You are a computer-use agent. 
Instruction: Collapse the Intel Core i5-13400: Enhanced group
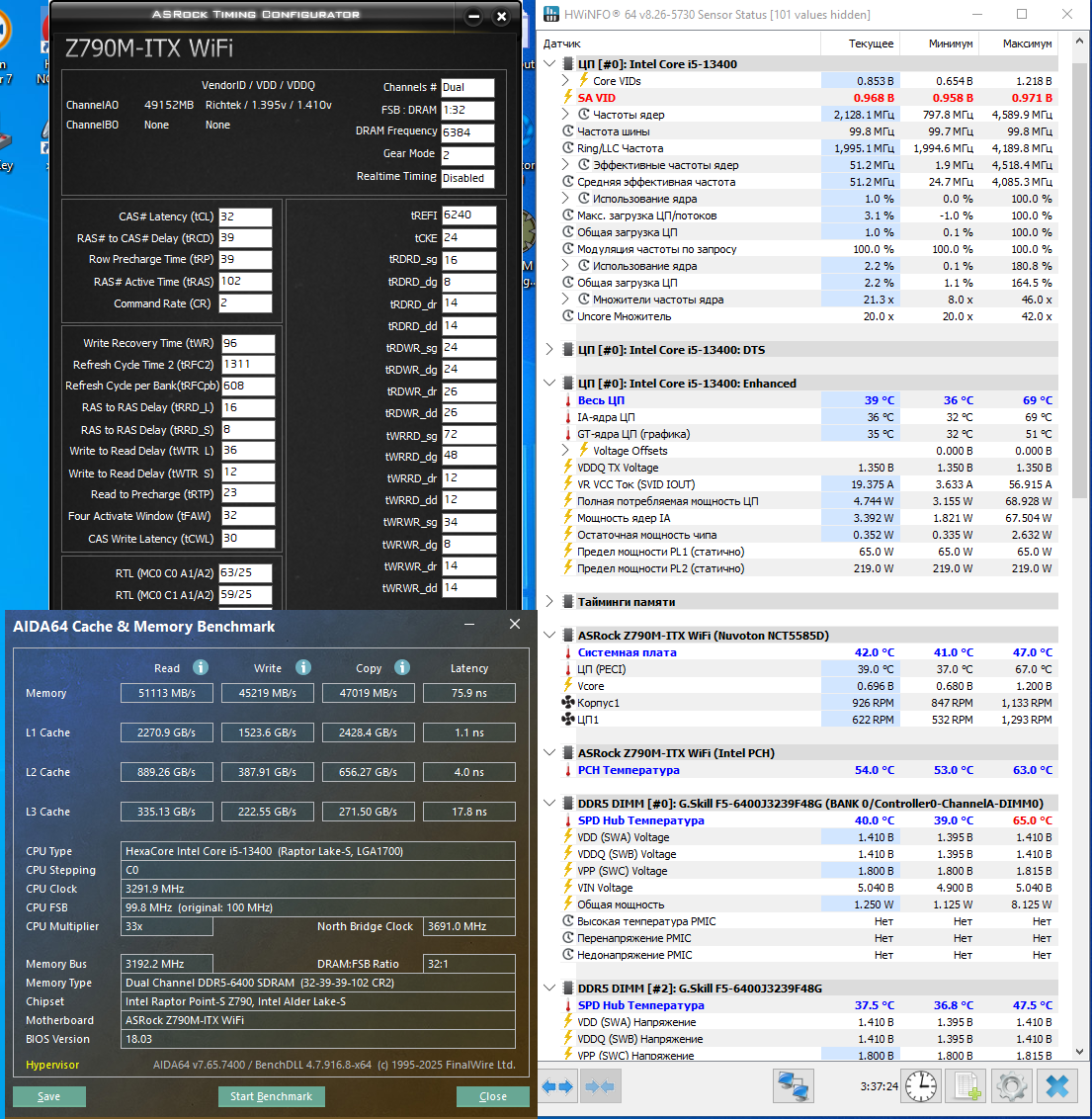pos(549,384)
